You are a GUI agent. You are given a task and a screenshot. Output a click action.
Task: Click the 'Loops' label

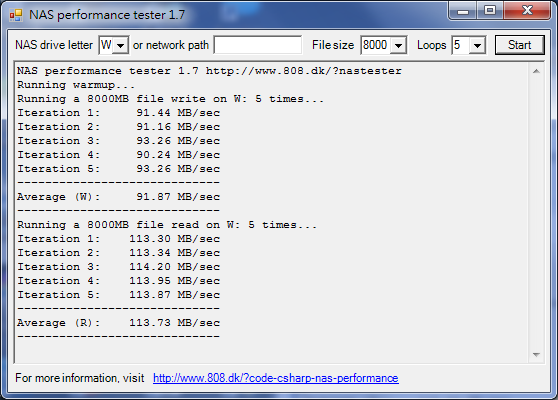click(x=432, y=45)
